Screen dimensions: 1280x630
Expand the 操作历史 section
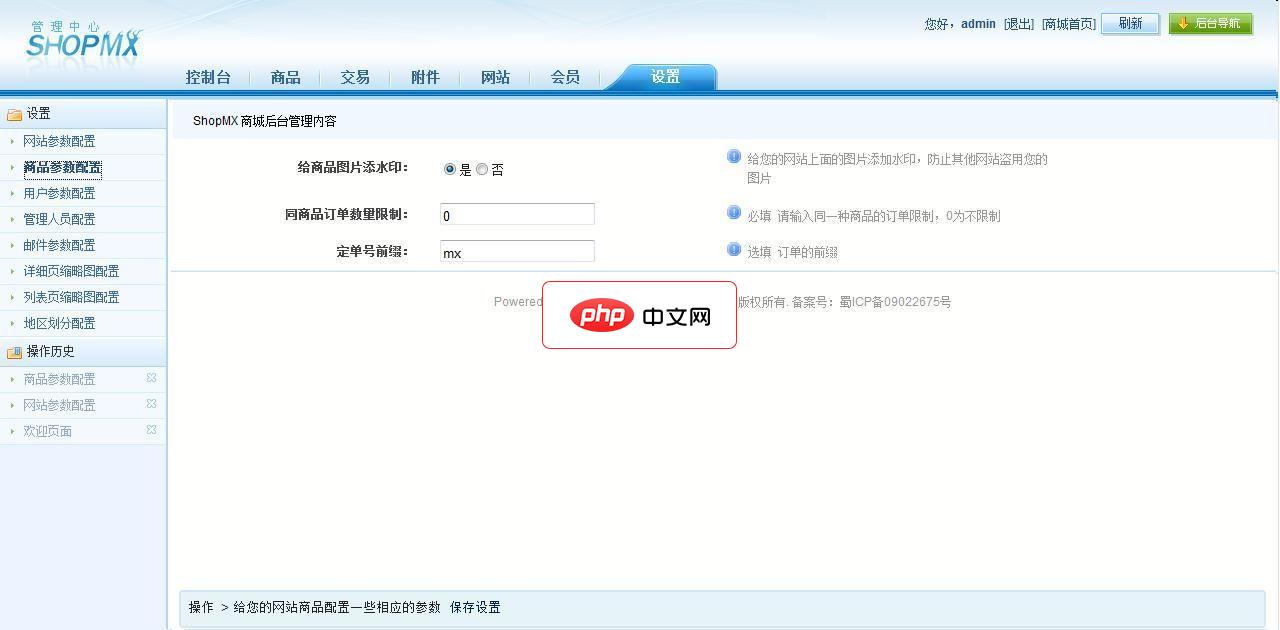pyautogui.click(x=50, y=352)
